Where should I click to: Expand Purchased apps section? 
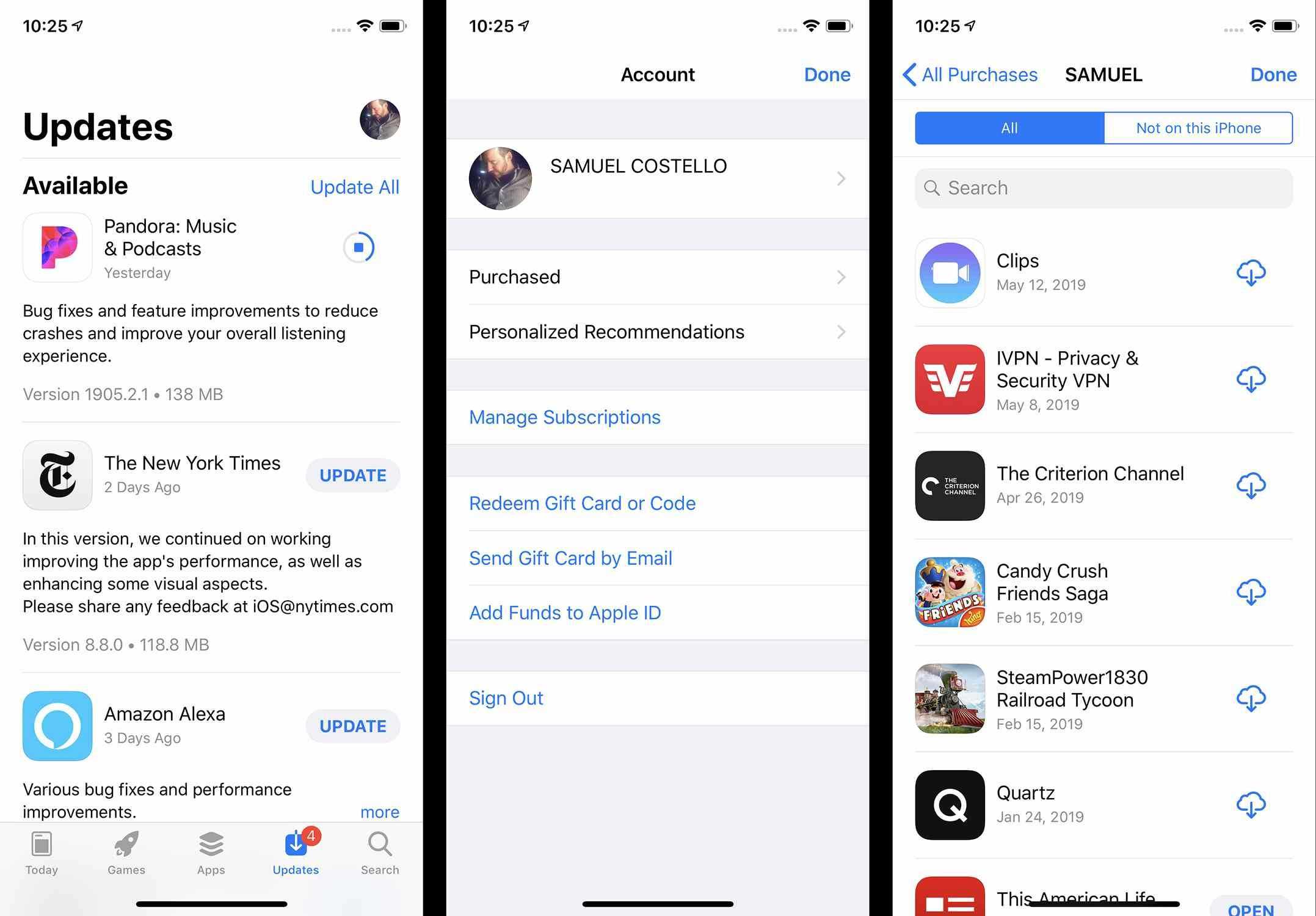[x=658, y=277]
